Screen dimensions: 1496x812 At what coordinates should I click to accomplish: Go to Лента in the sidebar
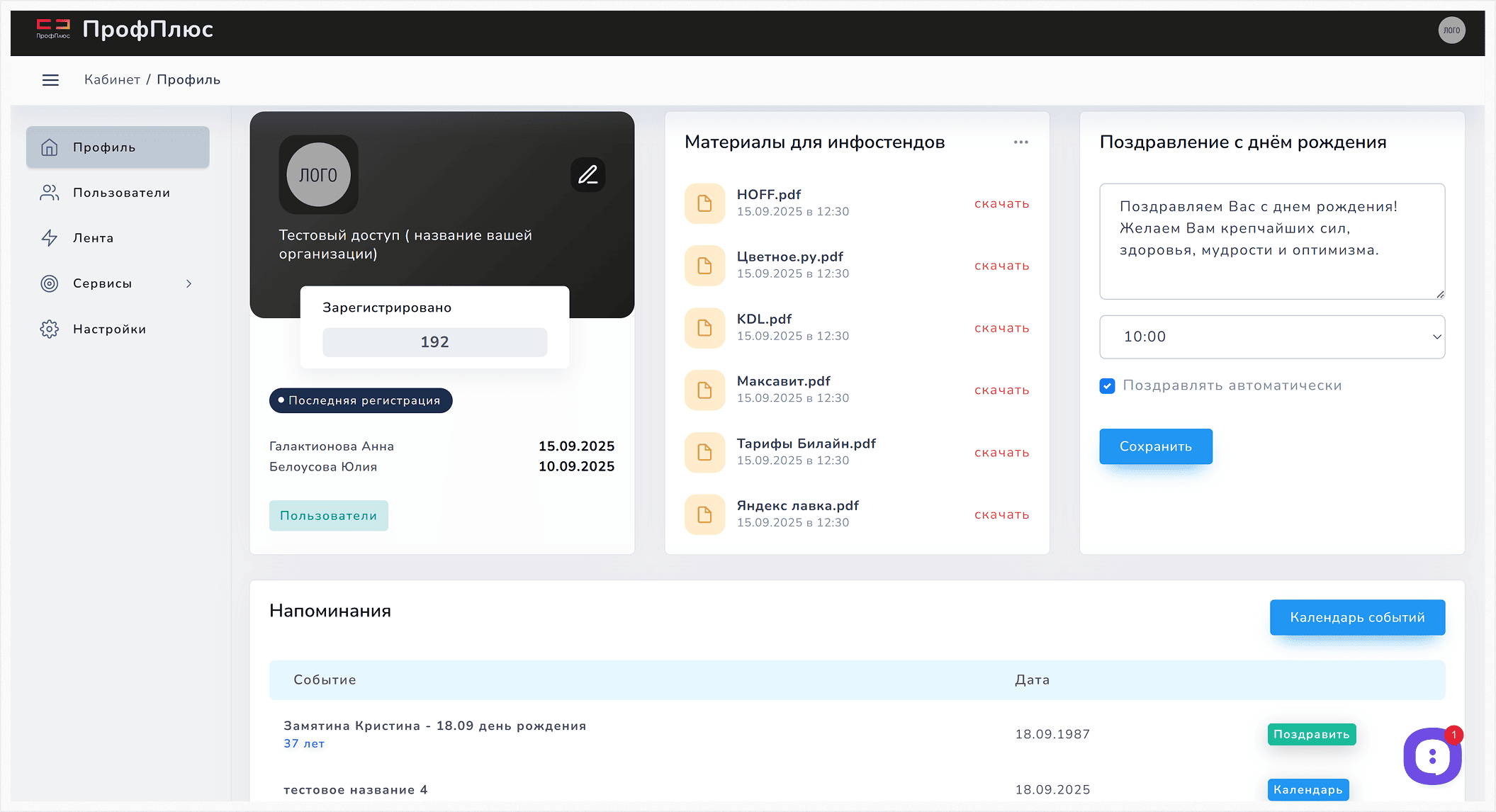(x=93, y=238)
